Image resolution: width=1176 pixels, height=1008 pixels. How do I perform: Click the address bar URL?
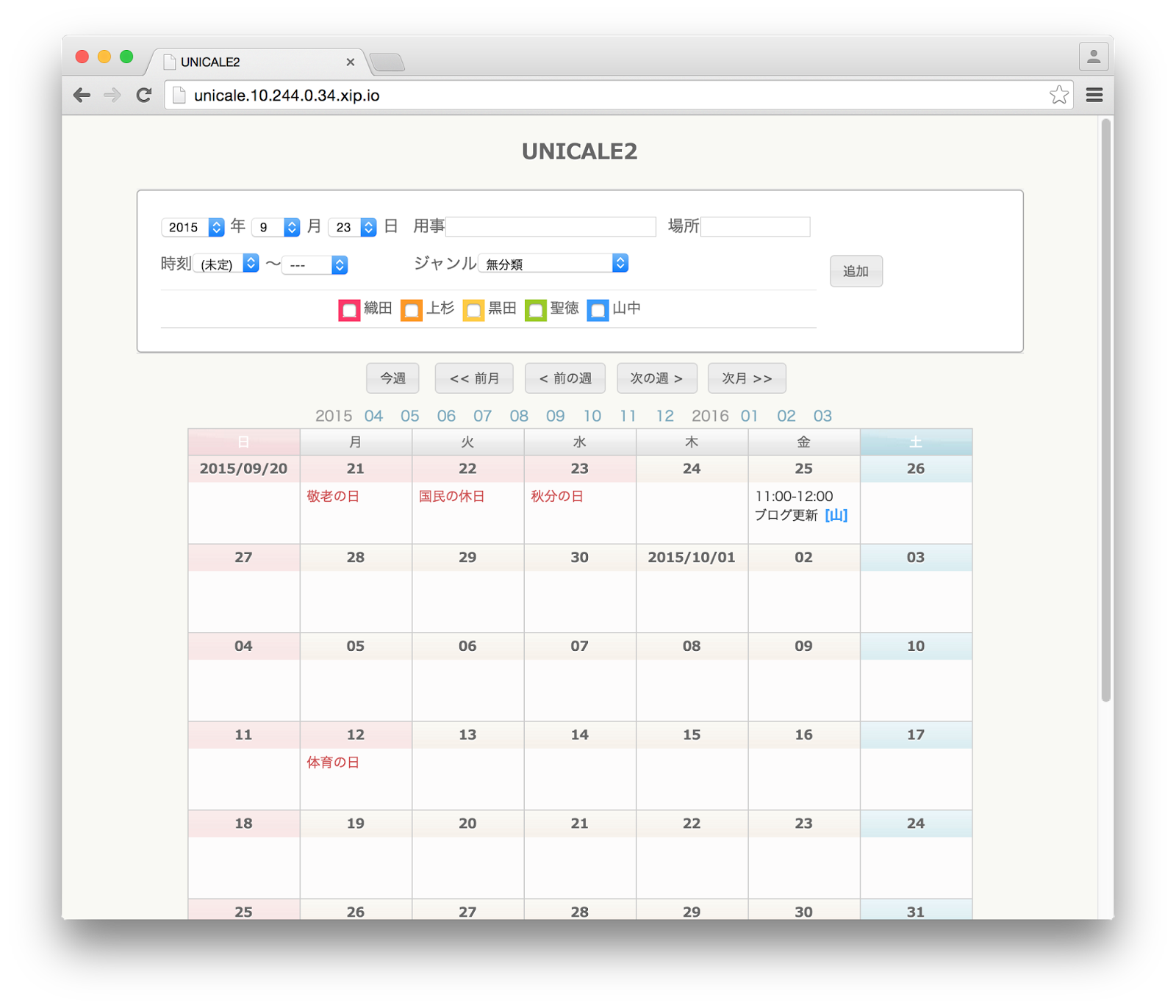(x=287, y=96)
